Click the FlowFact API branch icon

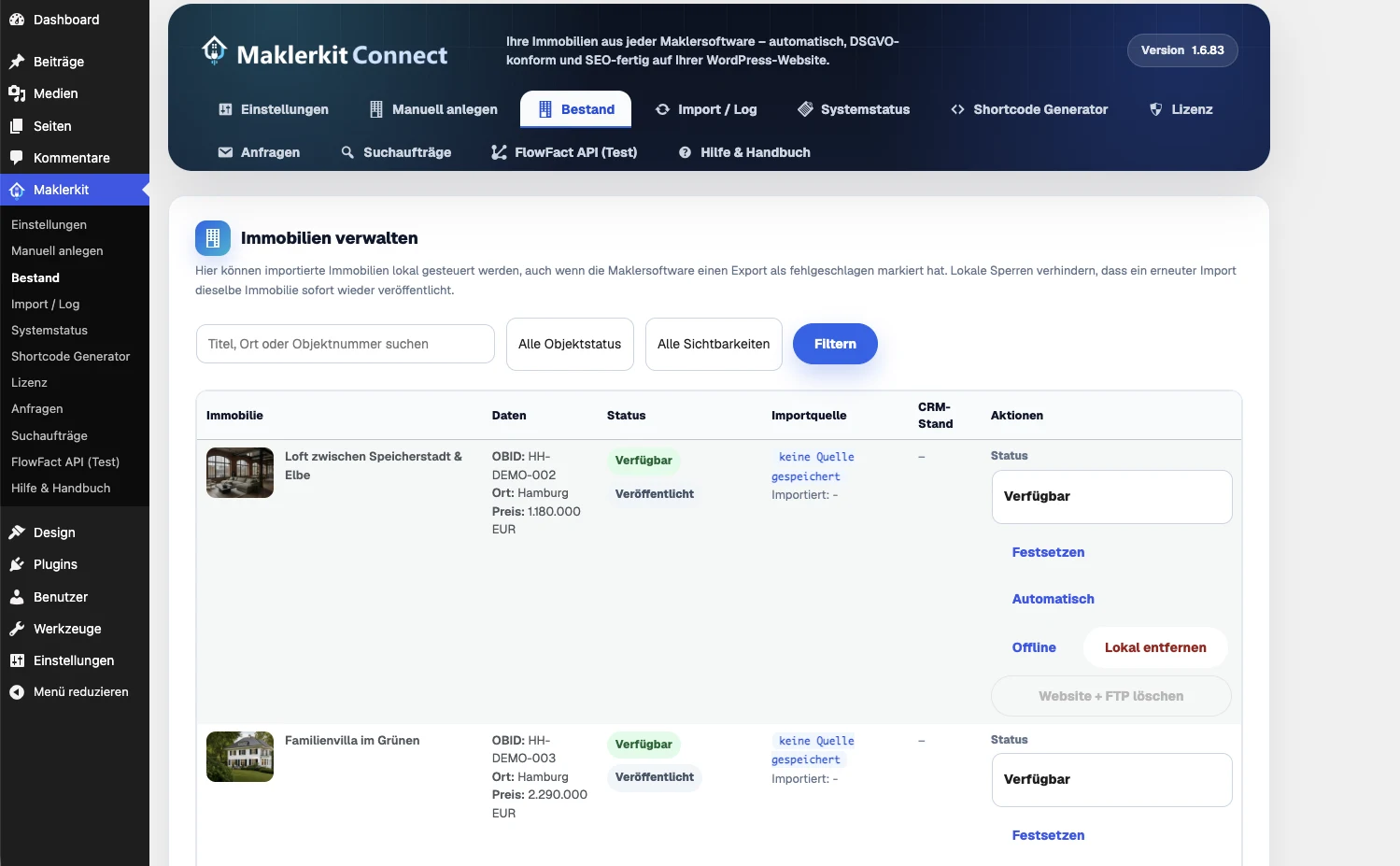pos(499,152)
